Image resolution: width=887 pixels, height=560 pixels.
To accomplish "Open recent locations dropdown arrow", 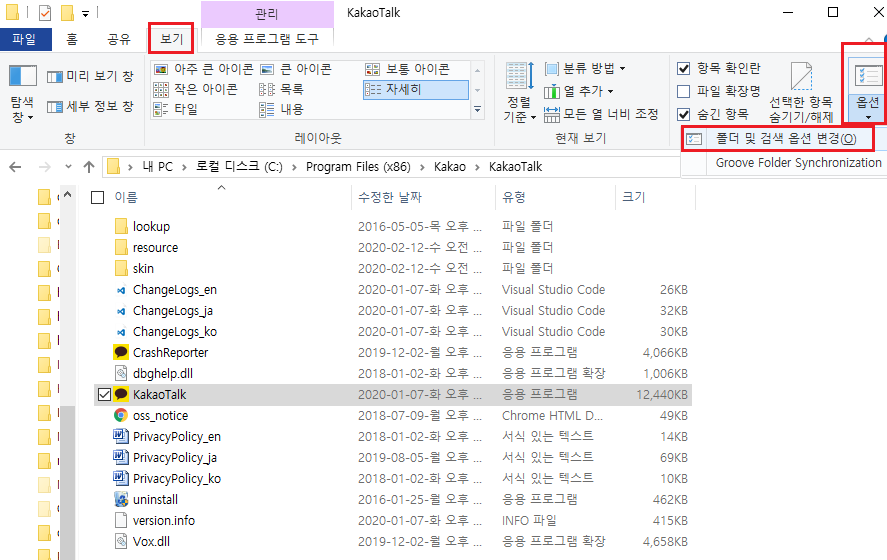I will pyautogui.click(x=68, y=167).
